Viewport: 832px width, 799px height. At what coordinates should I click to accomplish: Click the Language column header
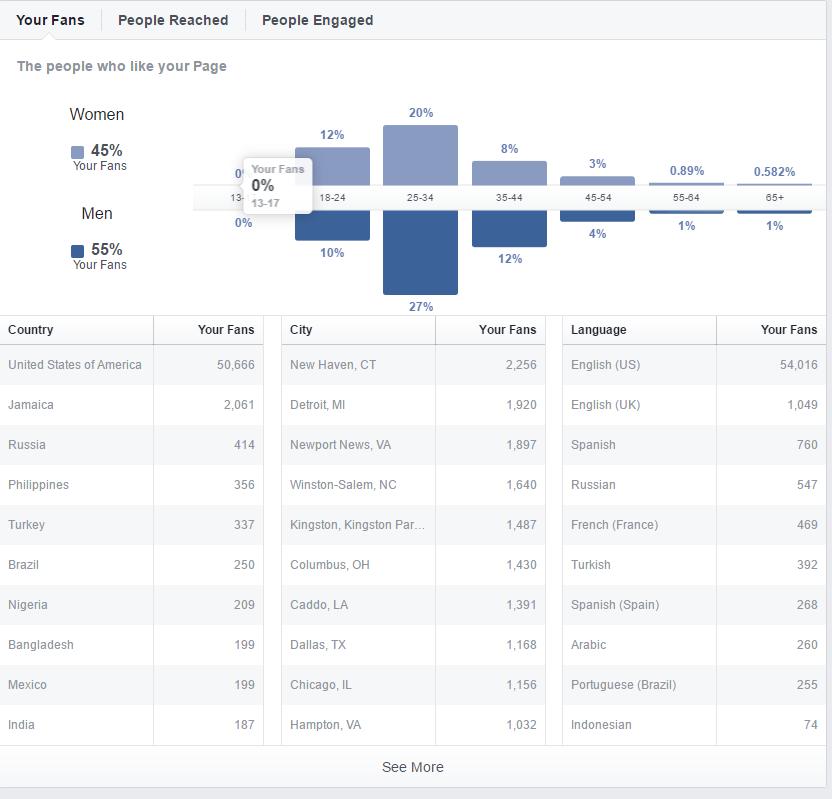[x=599, y=330]
